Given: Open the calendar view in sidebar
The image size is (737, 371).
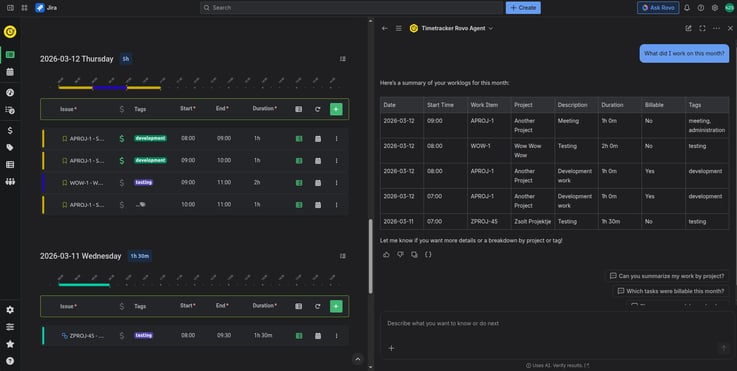Looking at the screenshot, I should [10, 72].
